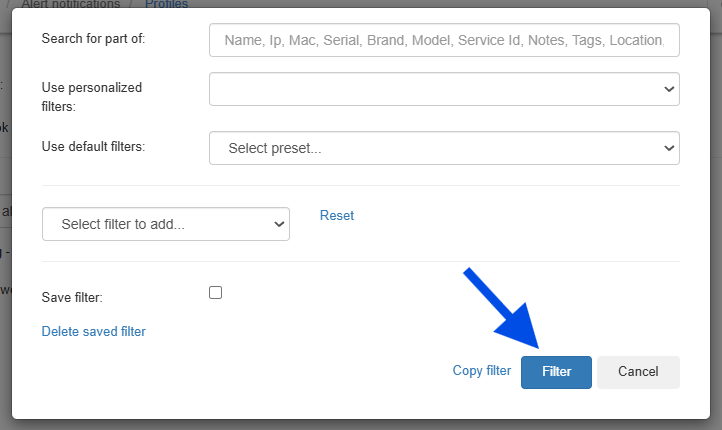Open the personalized filters dropdown
This screenshot has width=722, height=430.
pyautogui.click(x=444, y=89)
